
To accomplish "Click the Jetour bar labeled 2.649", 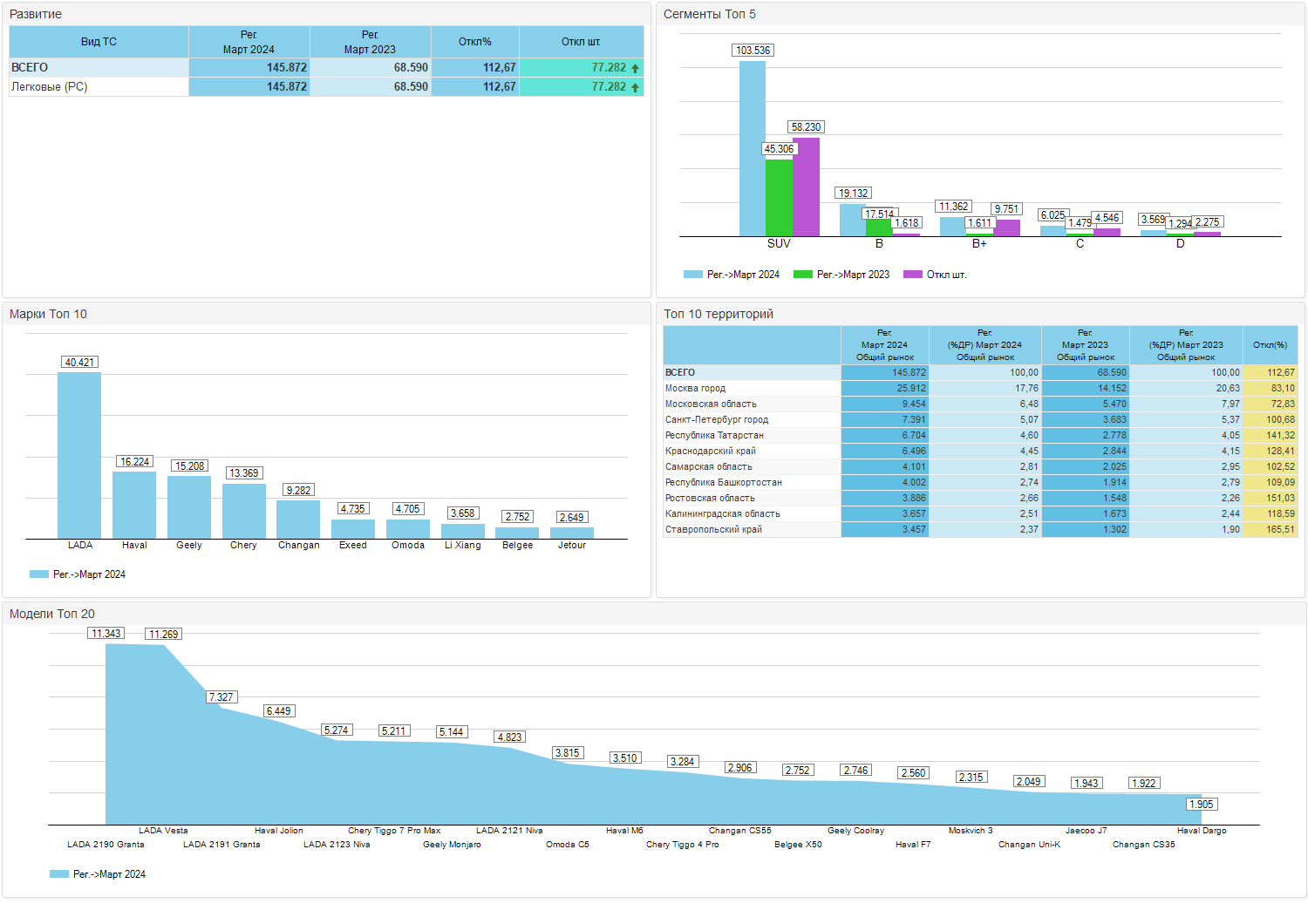I will 572,533.
